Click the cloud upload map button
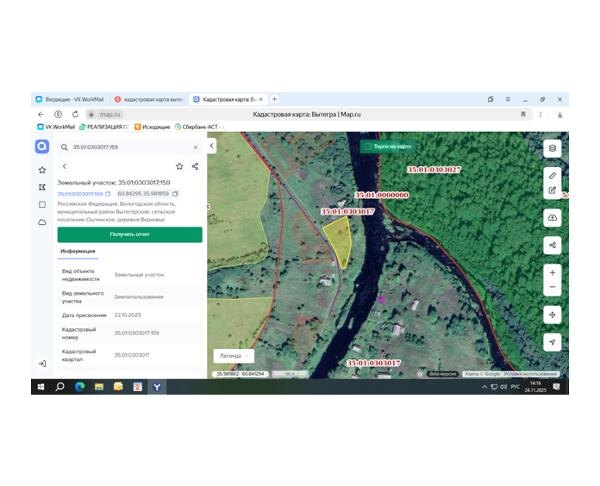The width and height of the screenshot is (600, 486). point(552,218)
